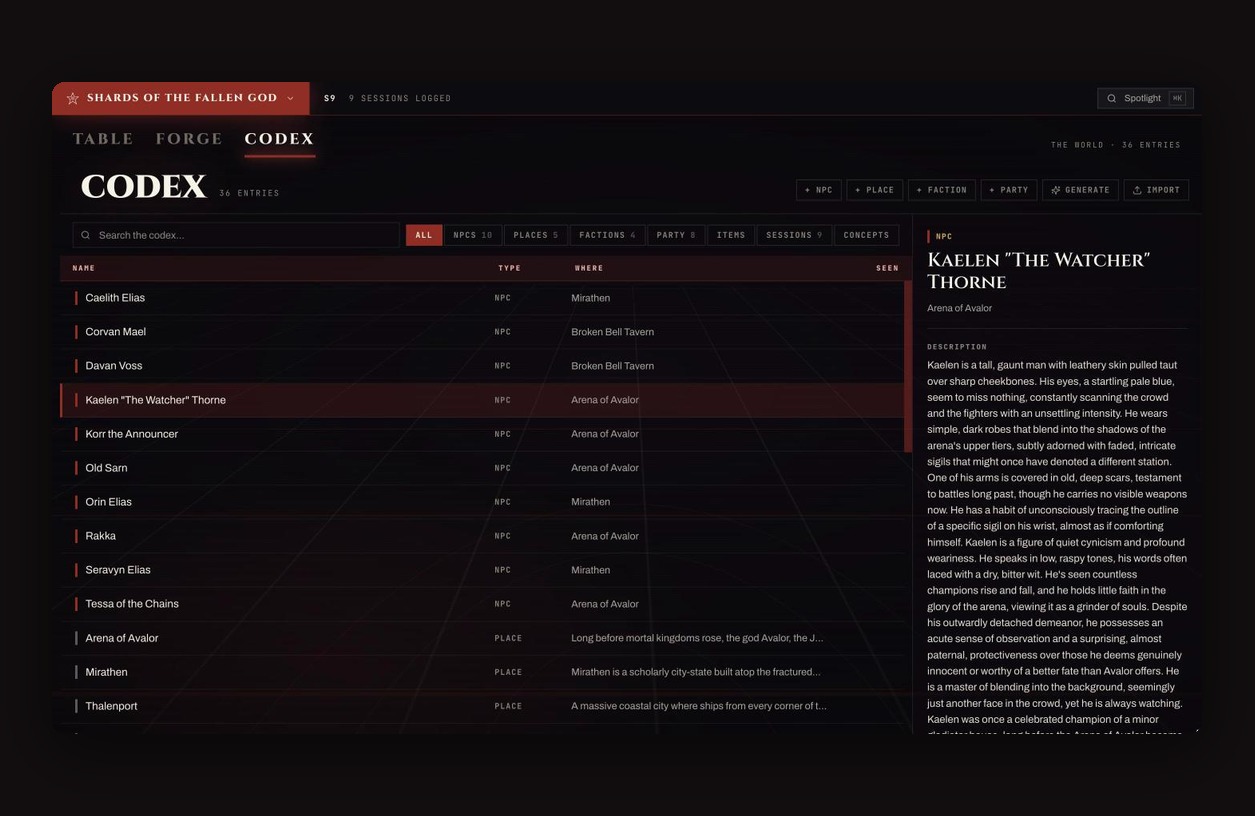Filter codex by Factions
The width and height of the screenshot is (1255, 816).
coord(607,235)
